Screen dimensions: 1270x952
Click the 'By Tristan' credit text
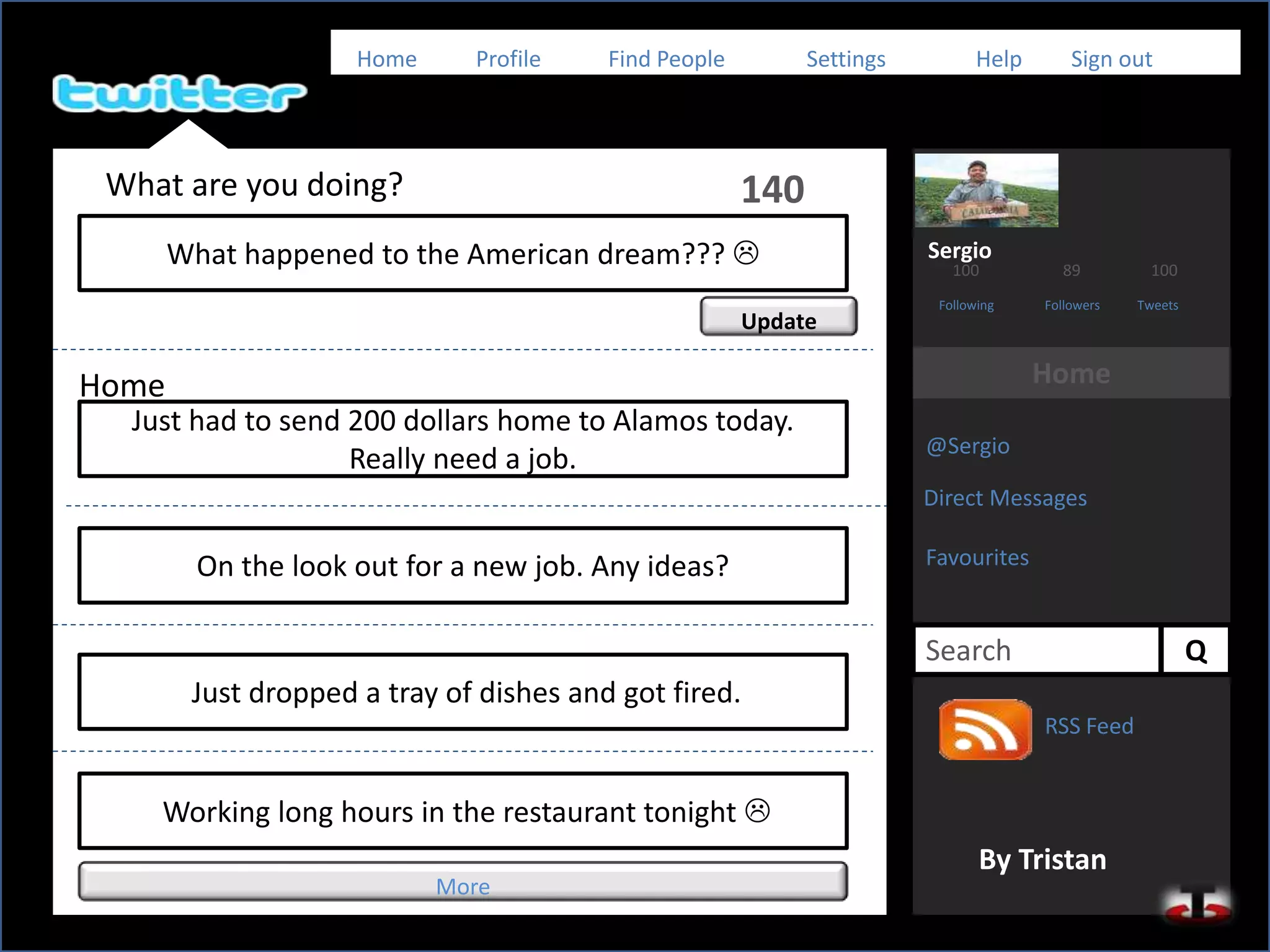click(x=1042, y=860)
